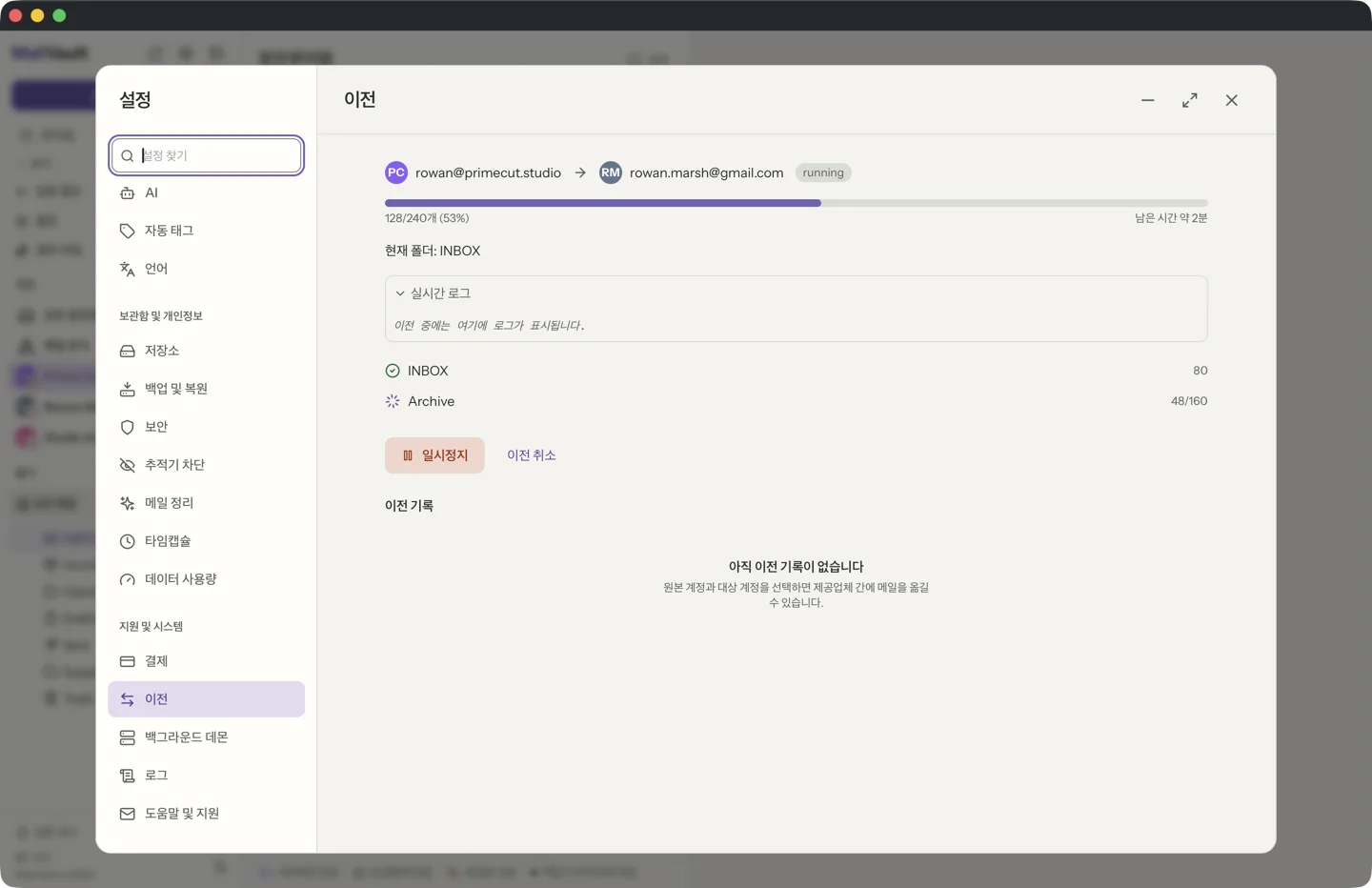Click the 결제 card icon
The height and width of the screenshot is (888, 1372).
click(127, 661)
